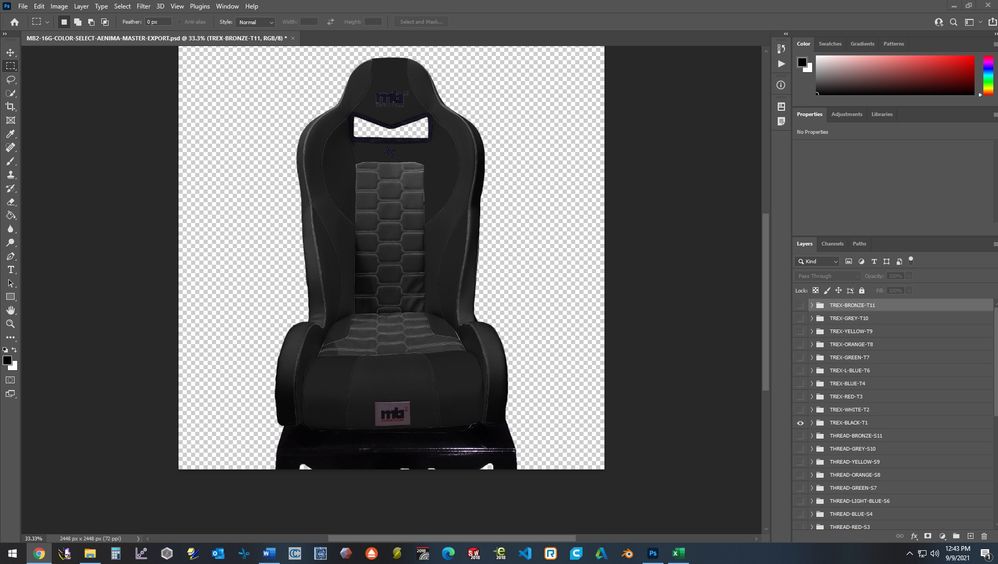Show the THREAD-GREY-S10 group
The height and width of the screenshot is (564, 998).
point(800,449)
